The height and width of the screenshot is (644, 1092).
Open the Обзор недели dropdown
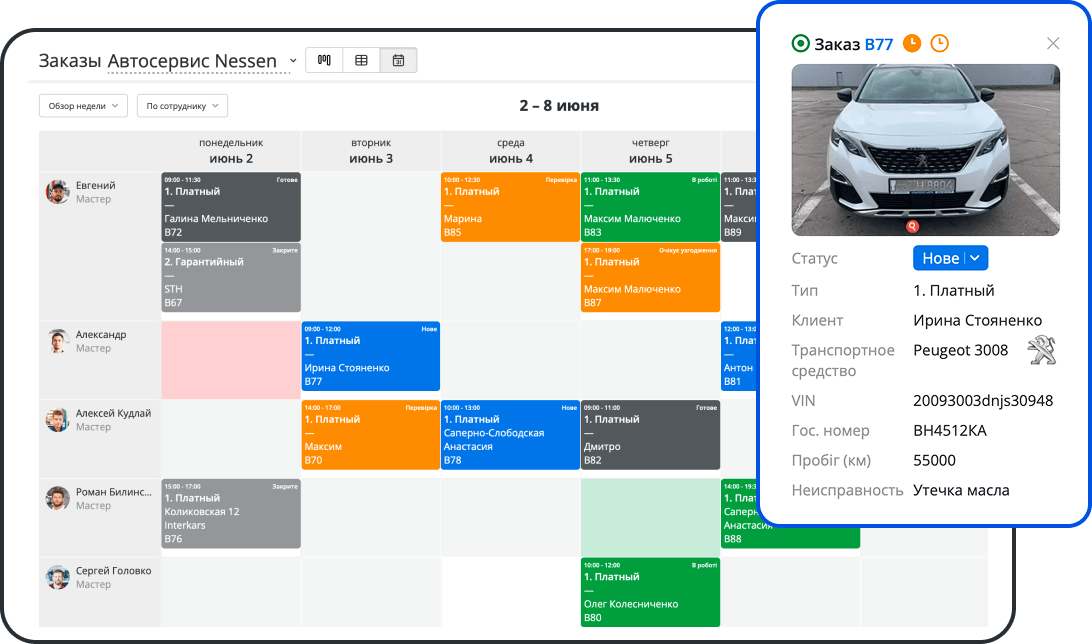tap(83, 106)
